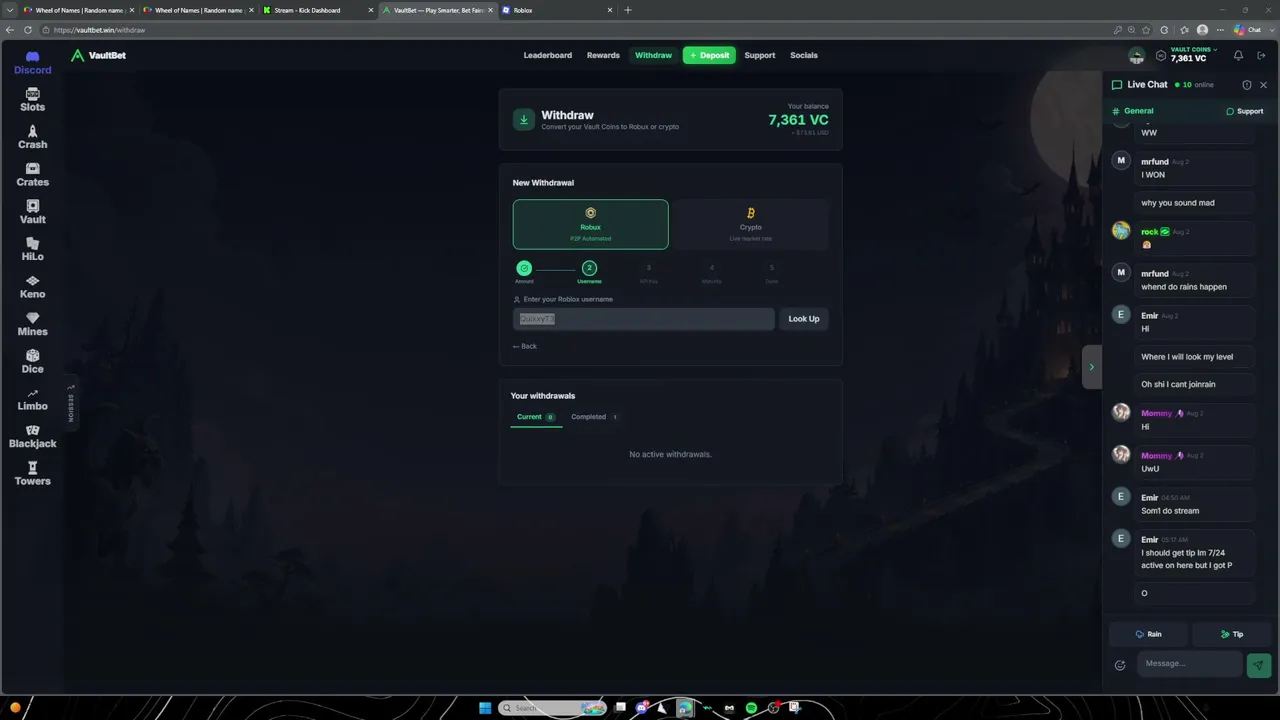Click the green Deposit button
This screenshot has width=1280, height=720.
tap(709, 55)
